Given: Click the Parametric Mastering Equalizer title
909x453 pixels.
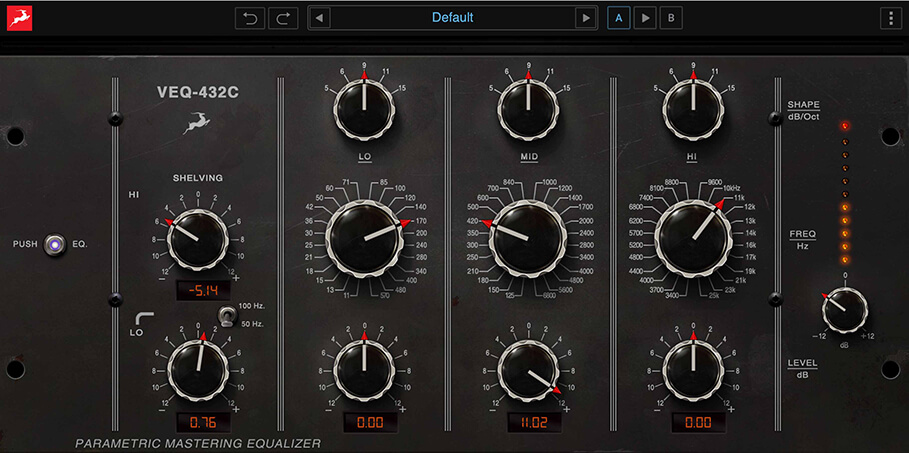Looking at the screenshot, I should click(198, 444).
